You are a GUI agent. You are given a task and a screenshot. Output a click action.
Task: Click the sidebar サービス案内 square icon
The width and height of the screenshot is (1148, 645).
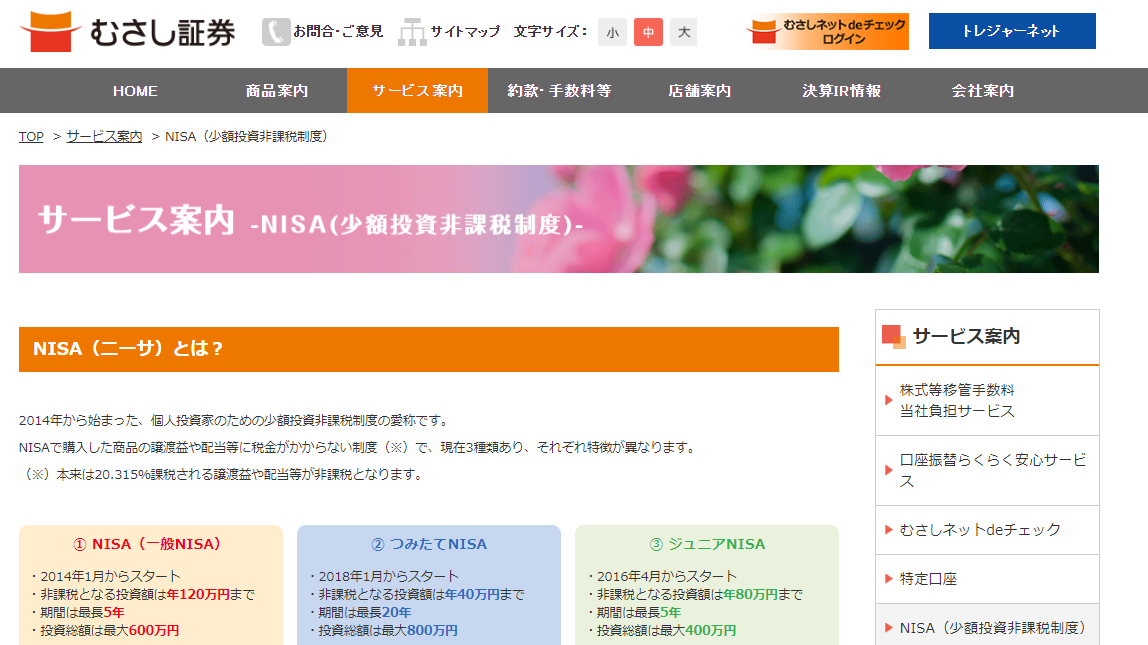click(x=894, y=337)
